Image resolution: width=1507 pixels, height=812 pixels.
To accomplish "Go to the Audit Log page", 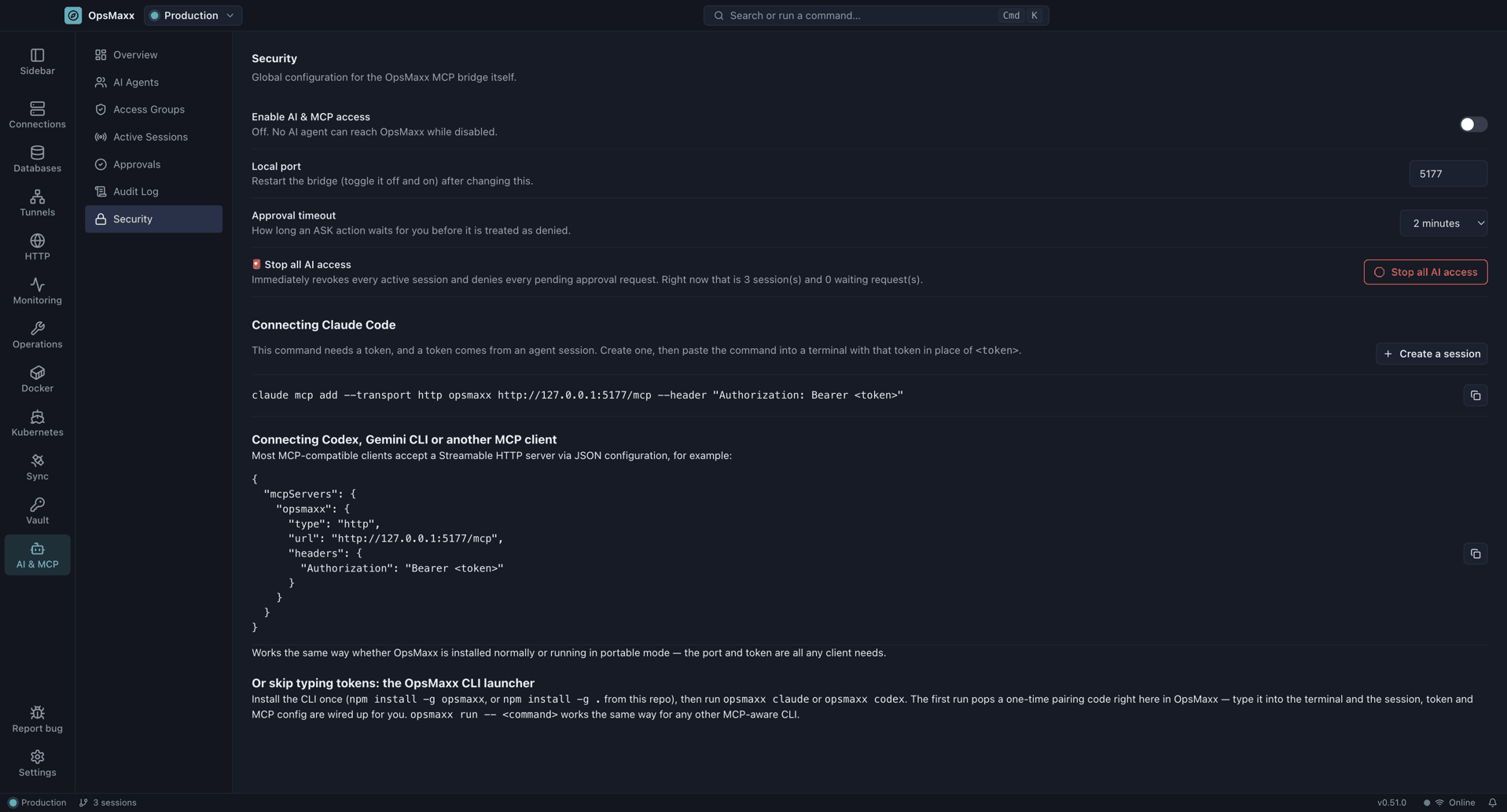I will tap(153, 192).
